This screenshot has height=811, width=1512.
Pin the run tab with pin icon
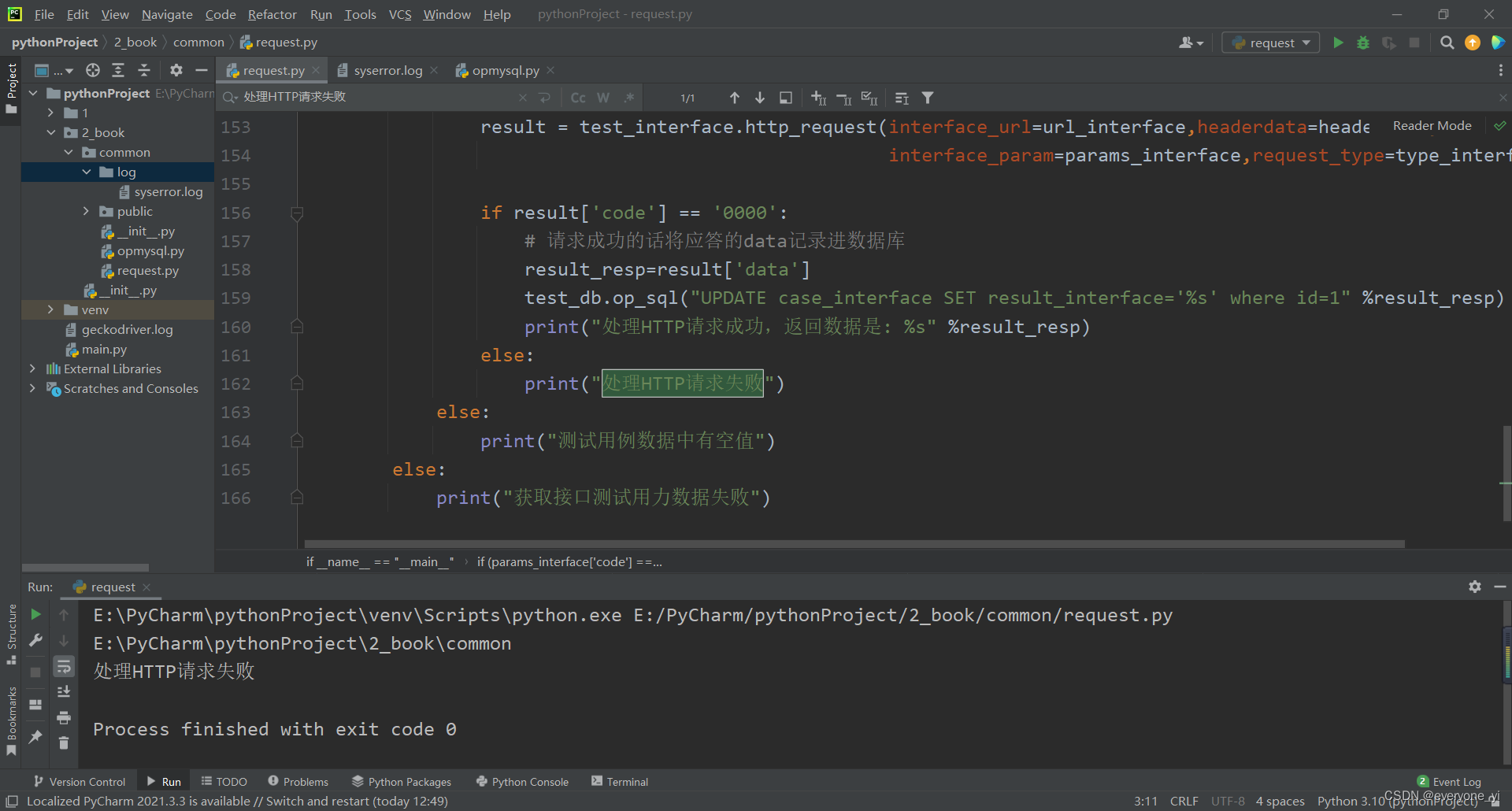pyautogui.click(x=35, y=736)
